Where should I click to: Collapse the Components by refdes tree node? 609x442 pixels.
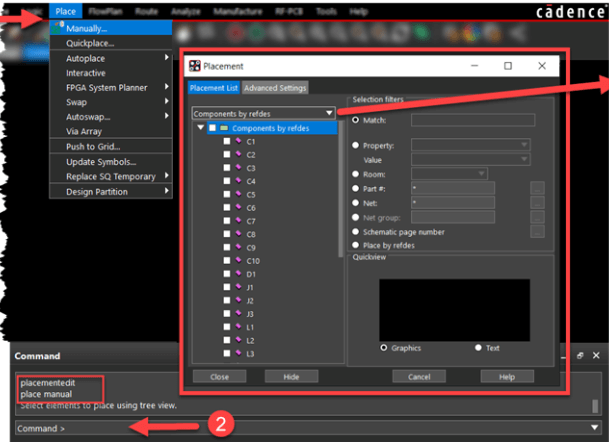tap(200, 129)
